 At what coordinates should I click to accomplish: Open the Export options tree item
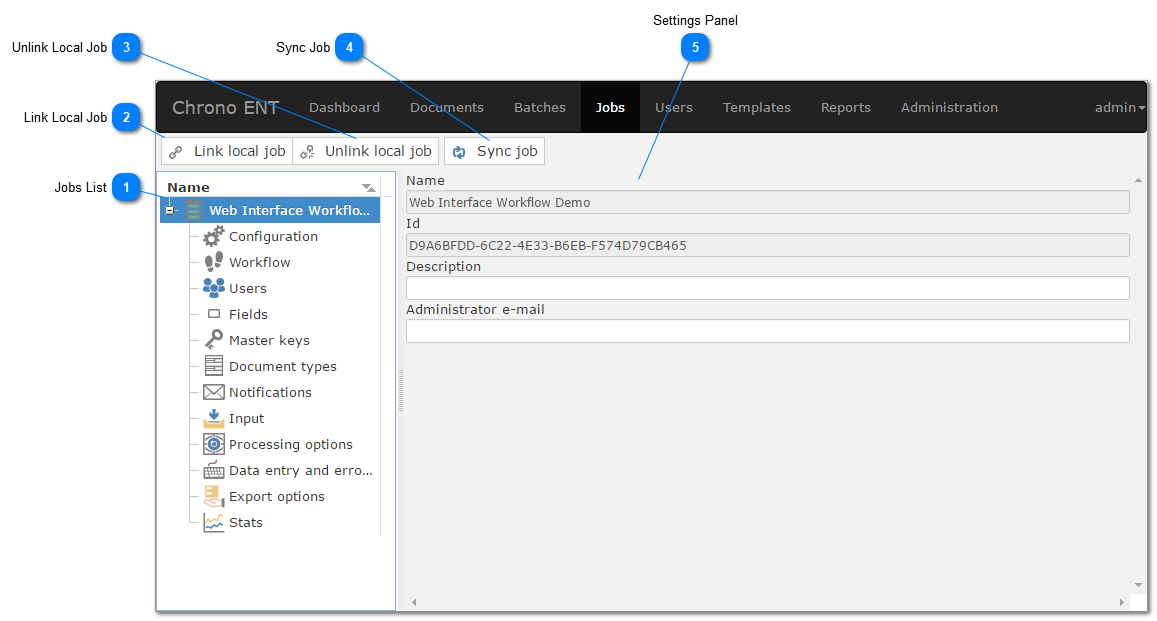277,496
